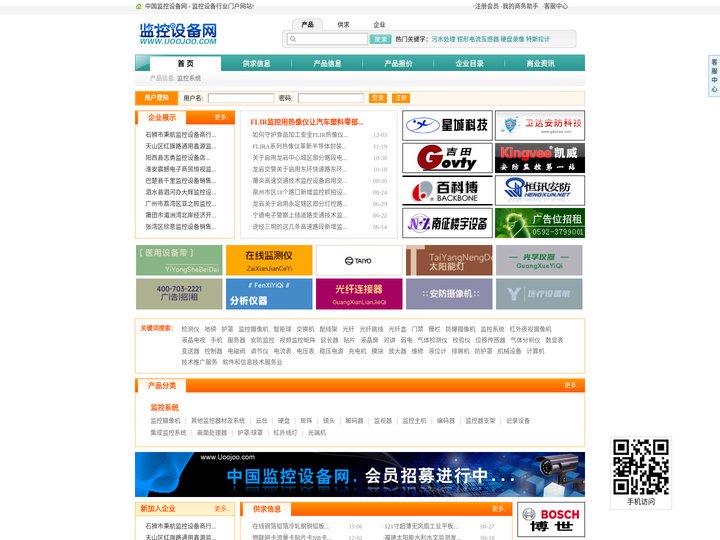Select the 供求 search tab

(x=343, y=25)
